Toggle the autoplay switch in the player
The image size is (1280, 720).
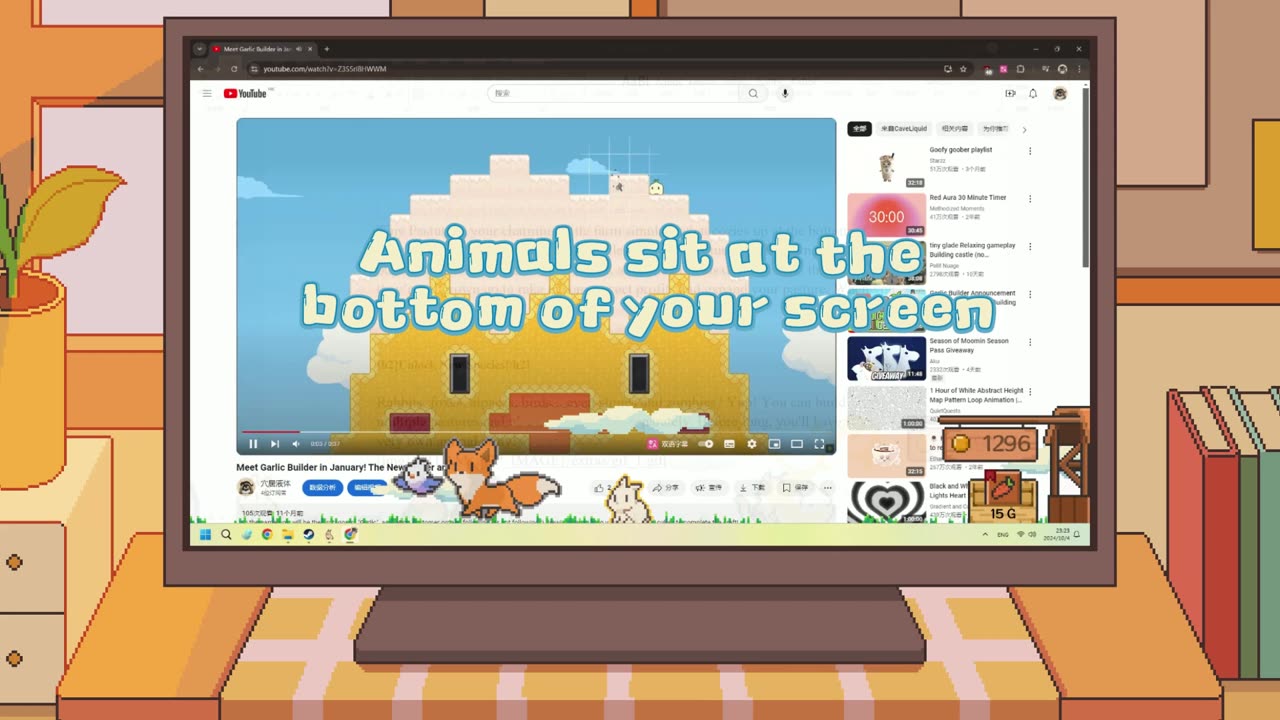tap(706, 444)
